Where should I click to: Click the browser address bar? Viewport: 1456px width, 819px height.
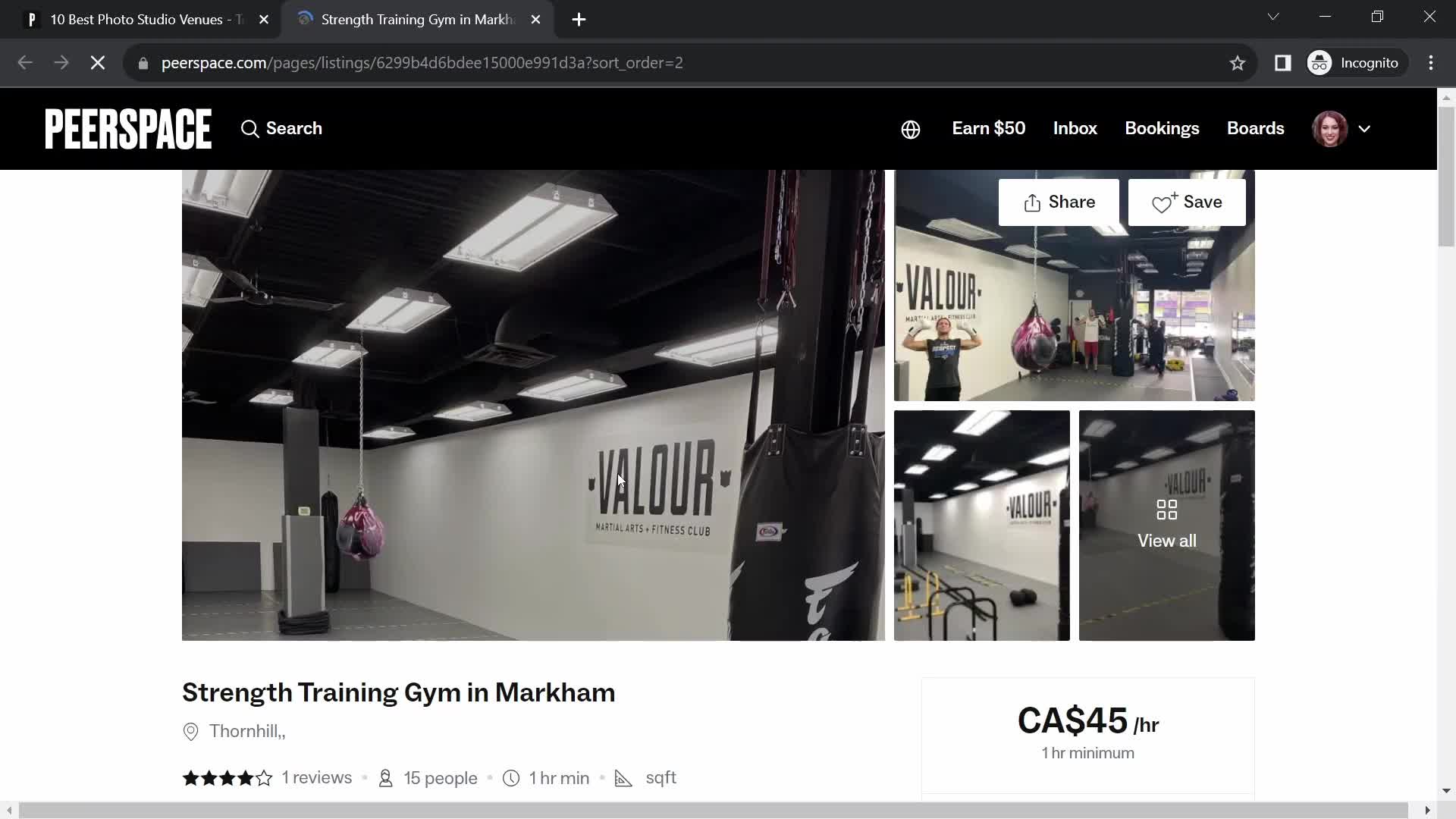422,62
